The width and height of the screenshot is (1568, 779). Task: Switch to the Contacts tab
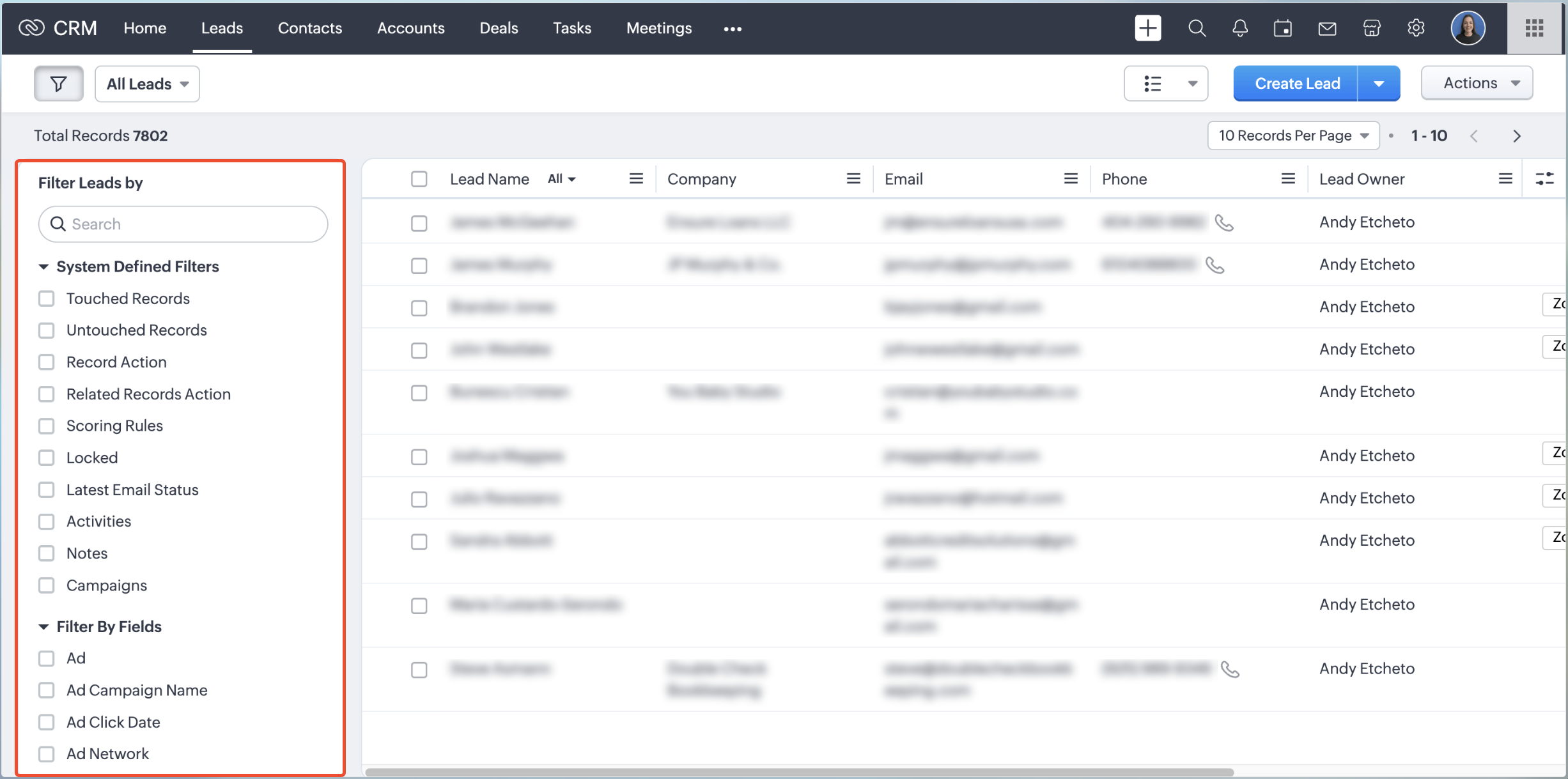coord(309,28)
